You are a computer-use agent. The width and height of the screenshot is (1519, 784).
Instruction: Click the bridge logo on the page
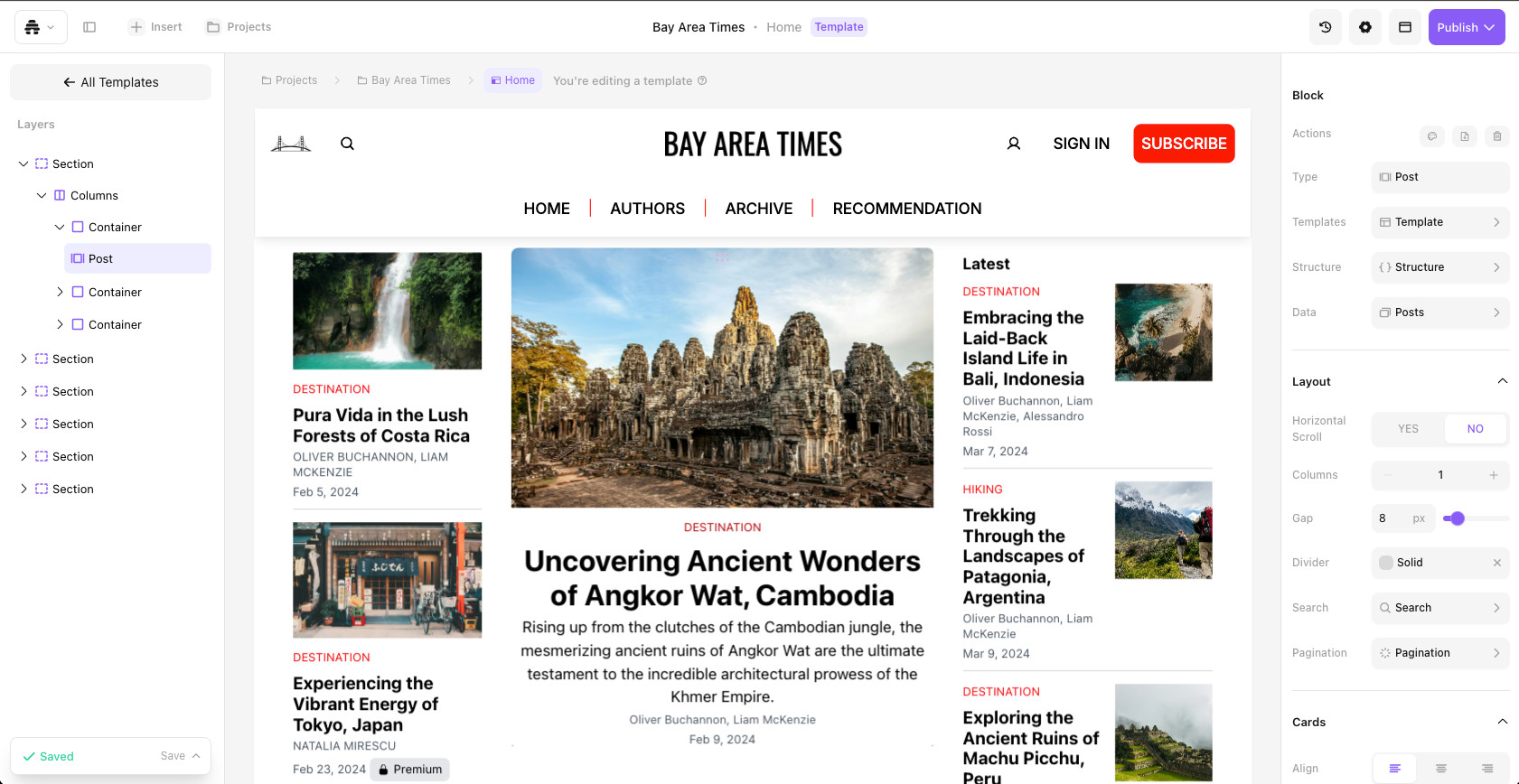click(291, 144)
